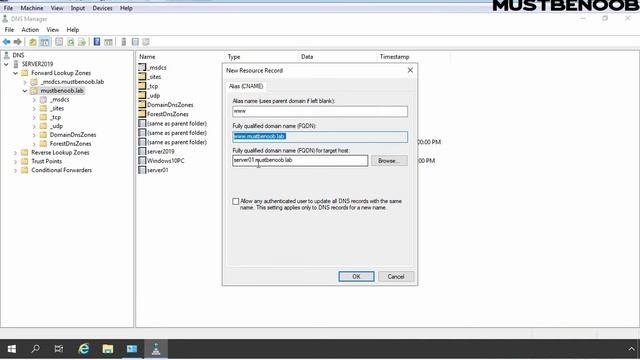Image resolution: width=640 pixels, height=360 pixels.
Task: Expand the _msdcs.mustbenoob.lab zone
Action: tap(25, 82)
